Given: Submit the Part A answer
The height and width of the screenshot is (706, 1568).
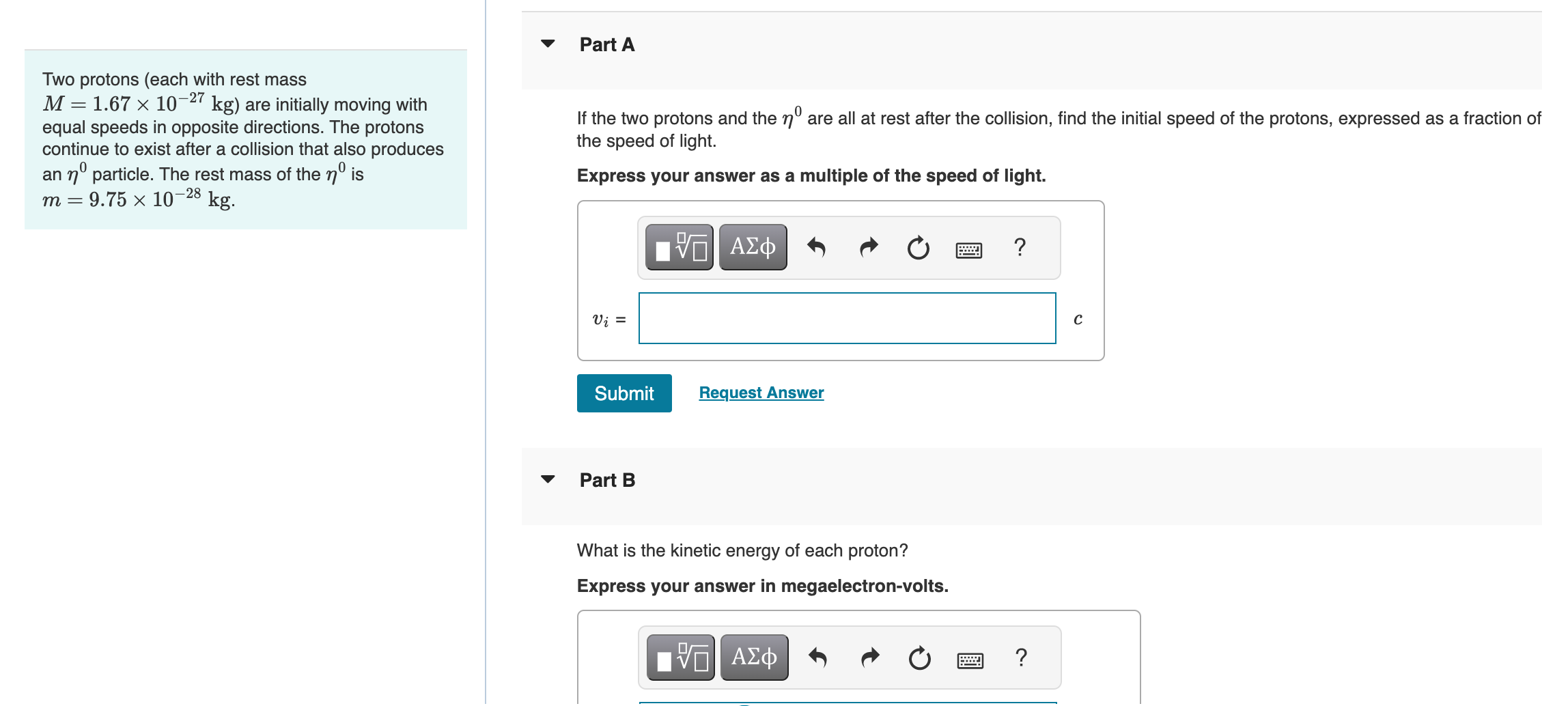Looking at the screenshot, I should (624, 393).
